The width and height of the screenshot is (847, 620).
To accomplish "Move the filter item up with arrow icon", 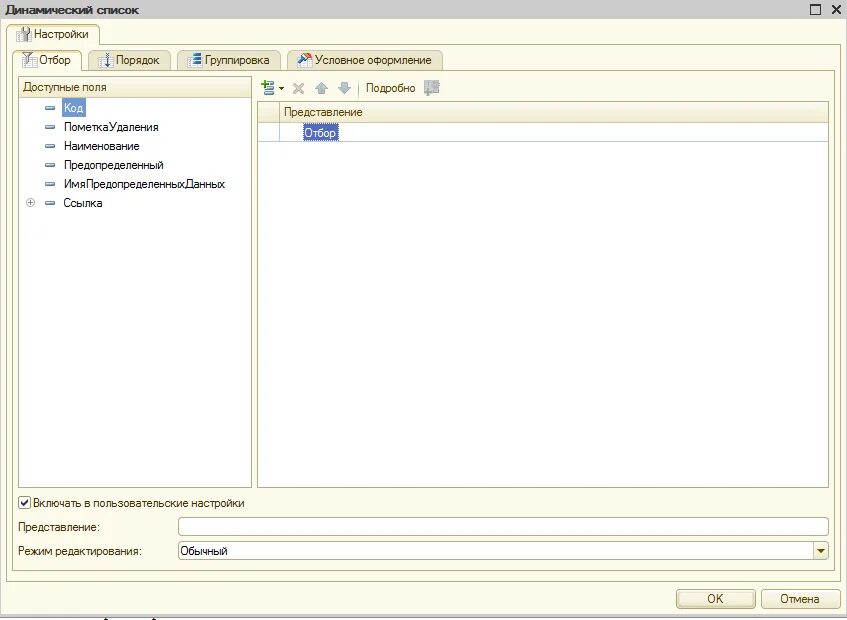I will (x=321, y=88).
